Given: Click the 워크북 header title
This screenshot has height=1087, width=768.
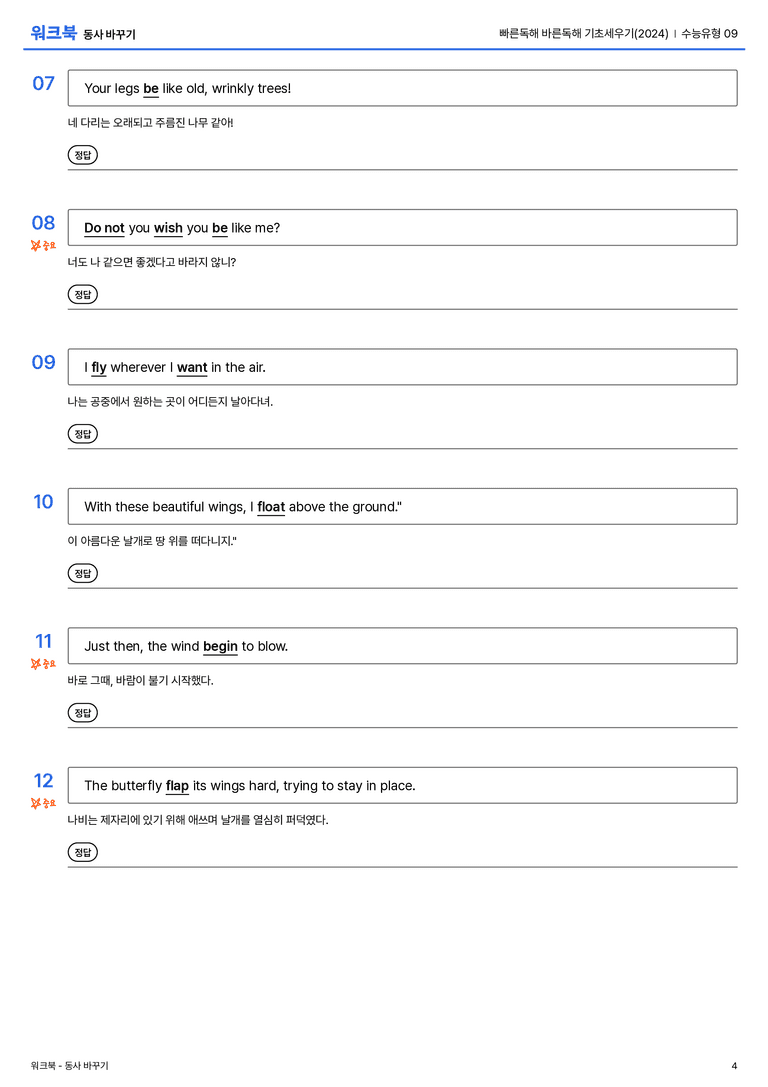Looking at the screenshot, I should [53, 33].
